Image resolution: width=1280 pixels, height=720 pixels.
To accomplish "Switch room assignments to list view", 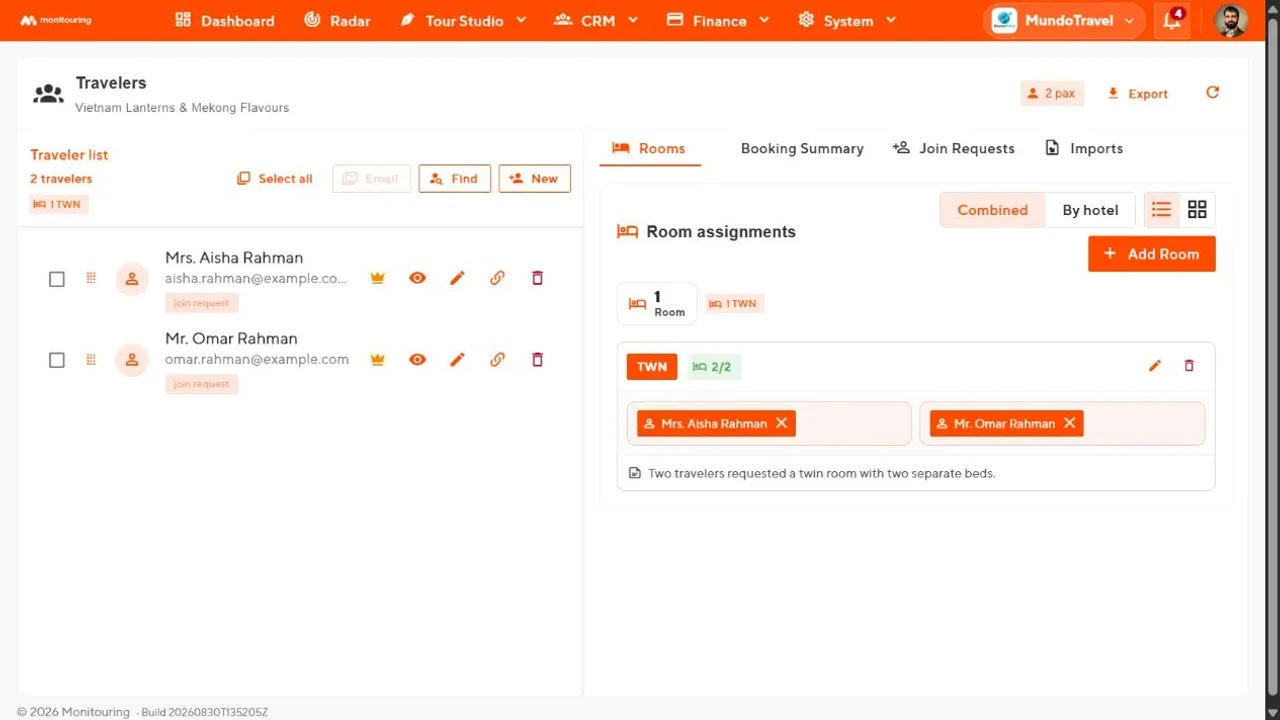I will [1161, 210].
